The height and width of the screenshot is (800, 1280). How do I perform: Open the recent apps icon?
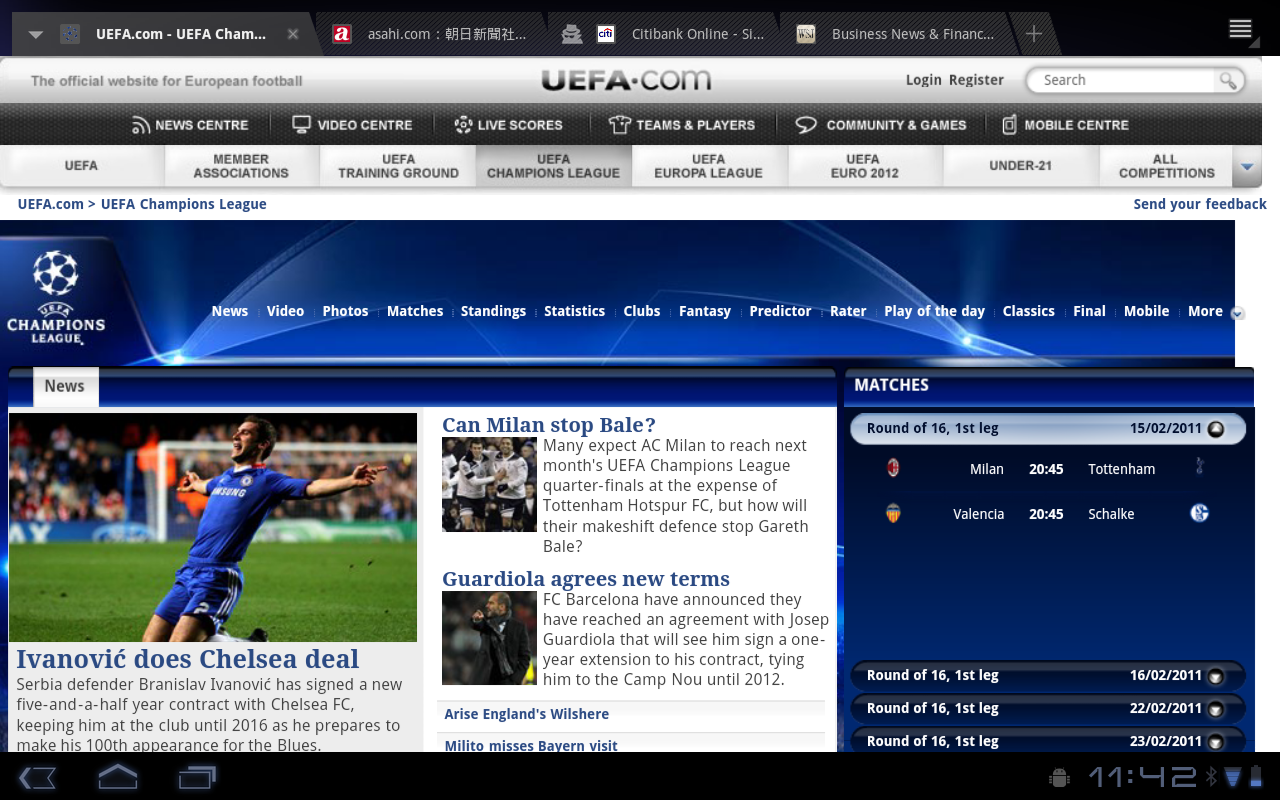pos(197,777)
